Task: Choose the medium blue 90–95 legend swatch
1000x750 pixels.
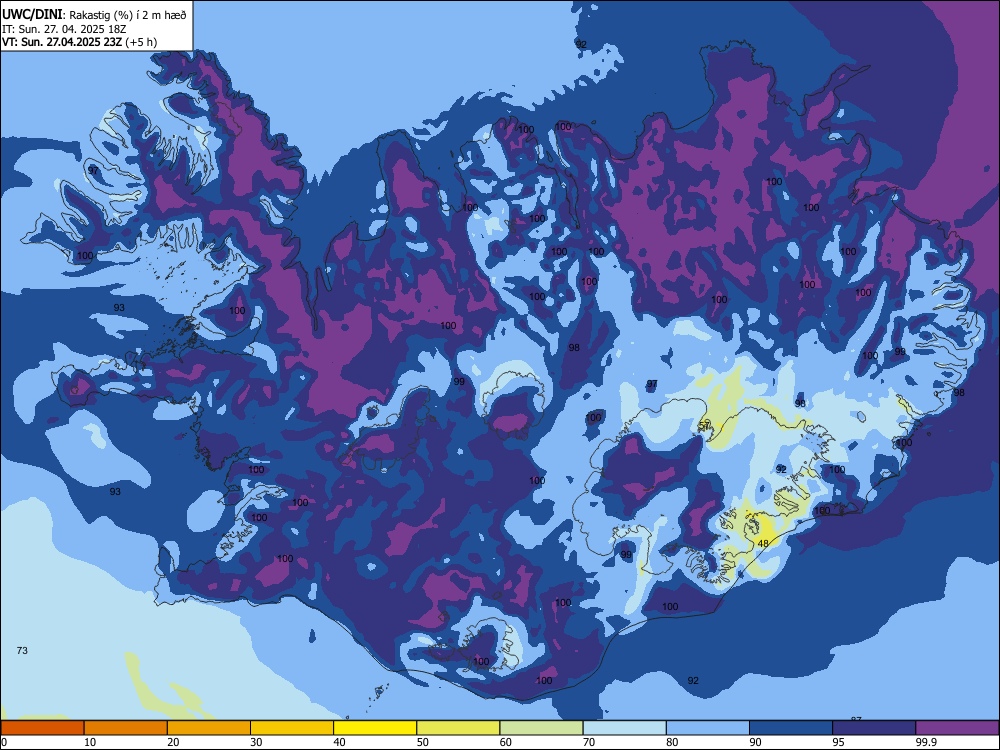Action: (791, 728)
